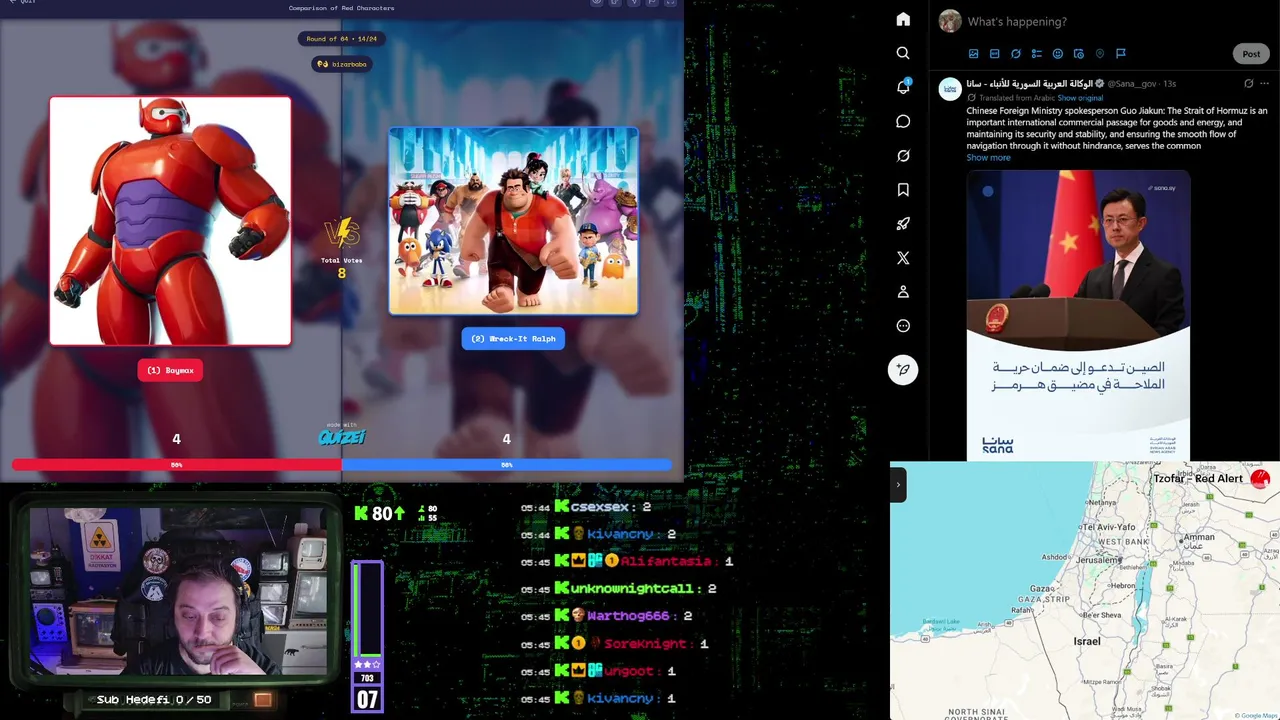
Task: Click the flag icon in composer toolbar
Action: 1120,54
